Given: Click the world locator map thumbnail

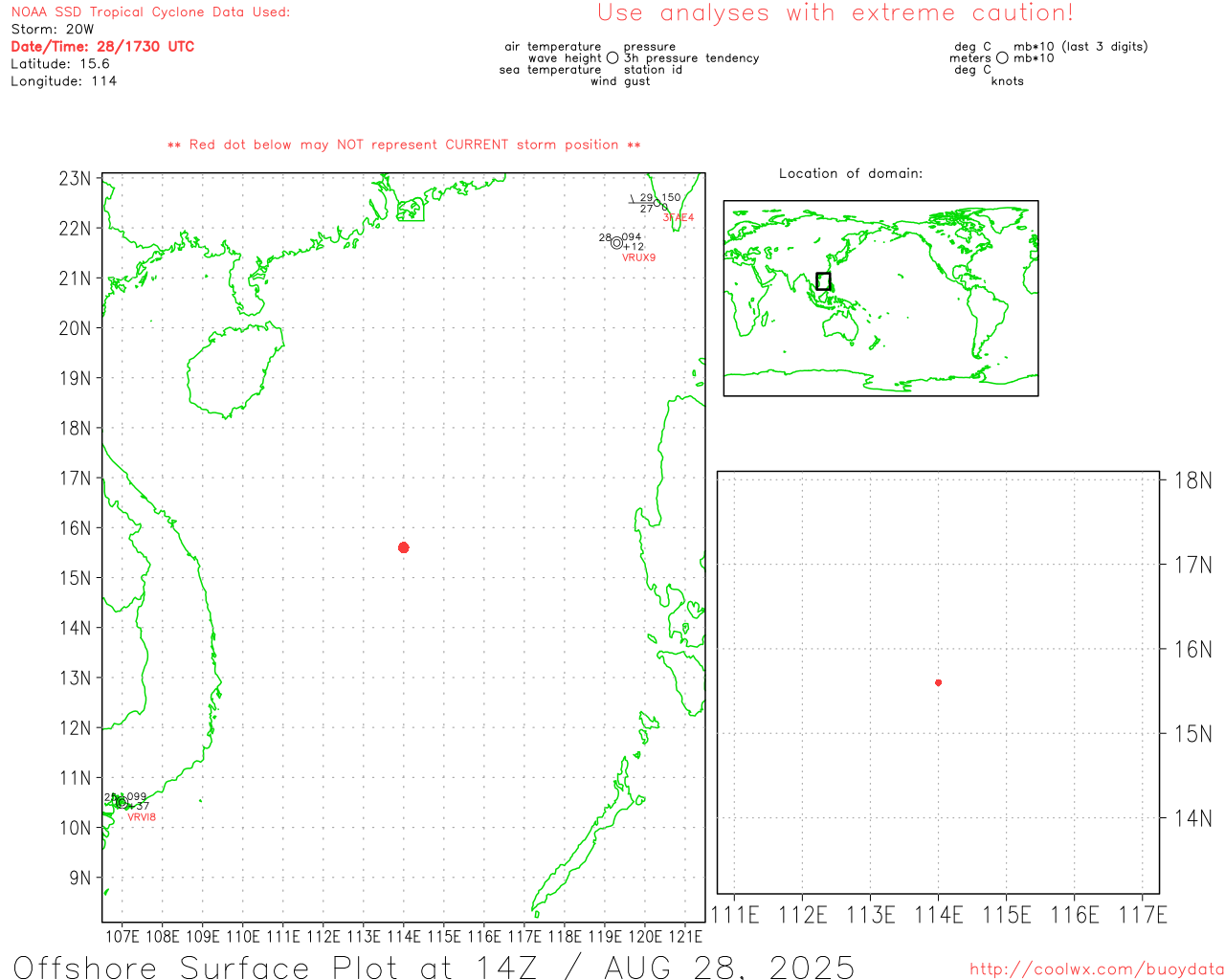Looking at the screenshot, I should (x=880, y=299).
